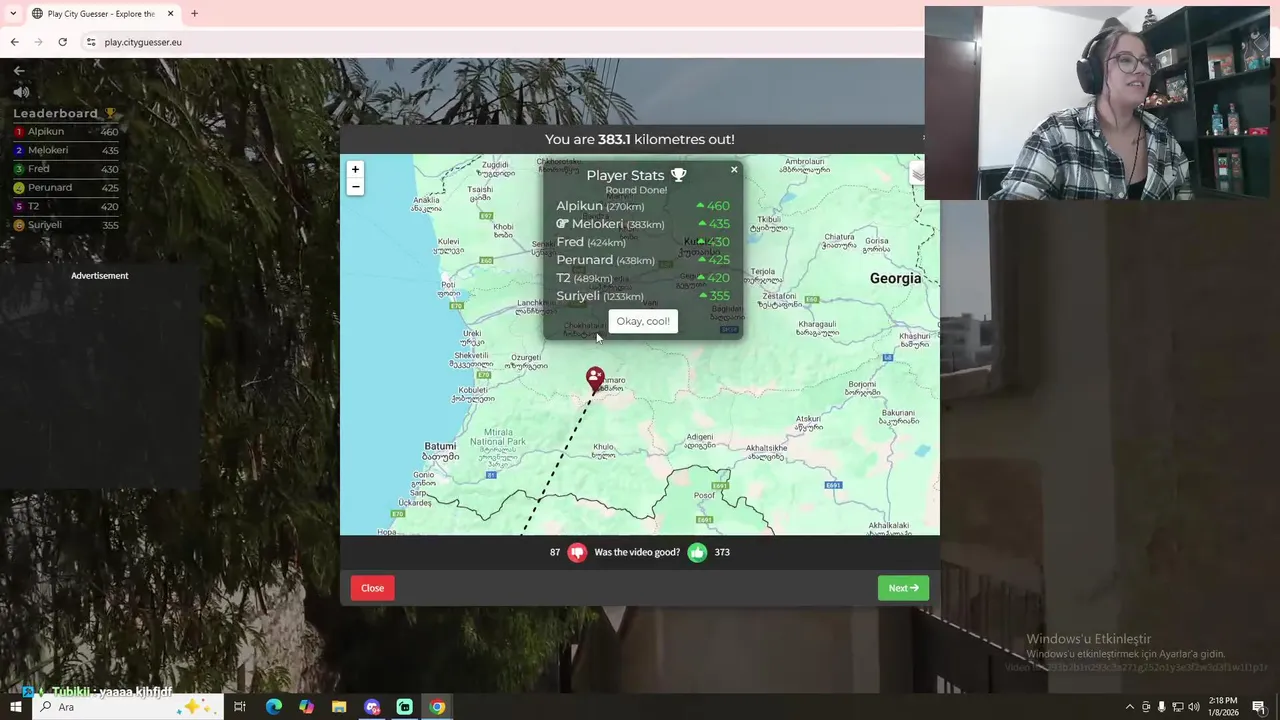
Task: Open Copilot app from taskbar
Action: [306, 707]
